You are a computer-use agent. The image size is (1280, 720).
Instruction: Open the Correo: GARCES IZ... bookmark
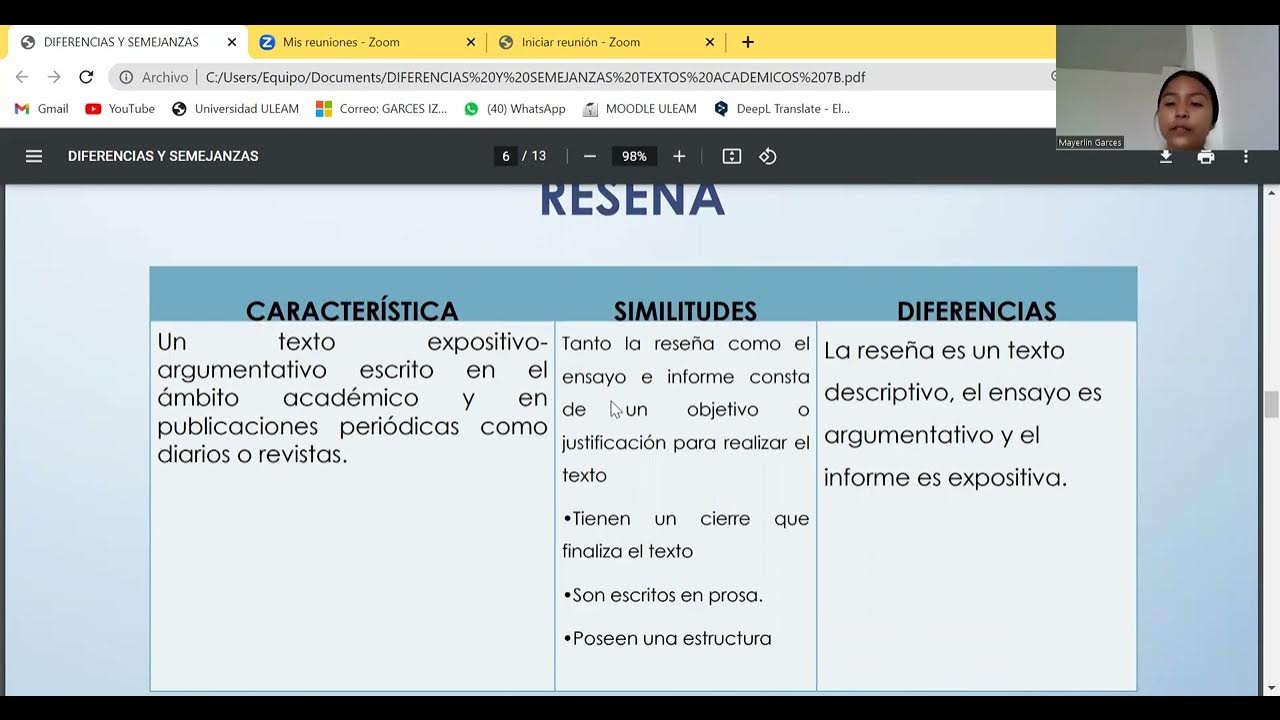pos(381,109)
